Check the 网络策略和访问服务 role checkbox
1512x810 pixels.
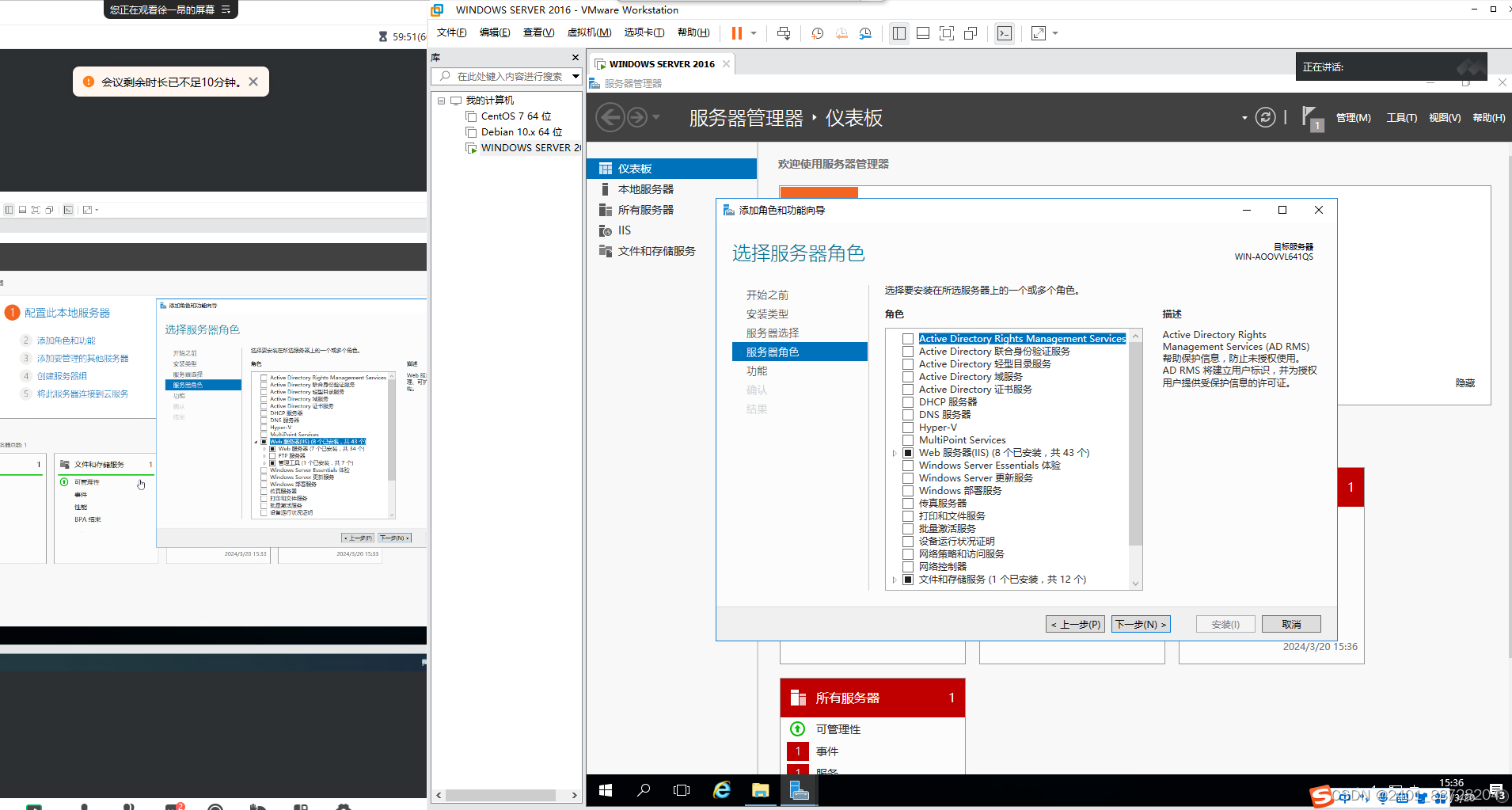tap(908, 554)
